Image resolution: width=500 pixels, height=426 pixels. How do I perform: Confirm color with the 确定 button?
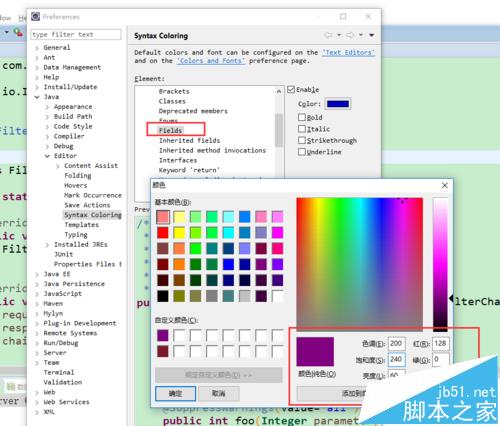click(x=175, y=394)
